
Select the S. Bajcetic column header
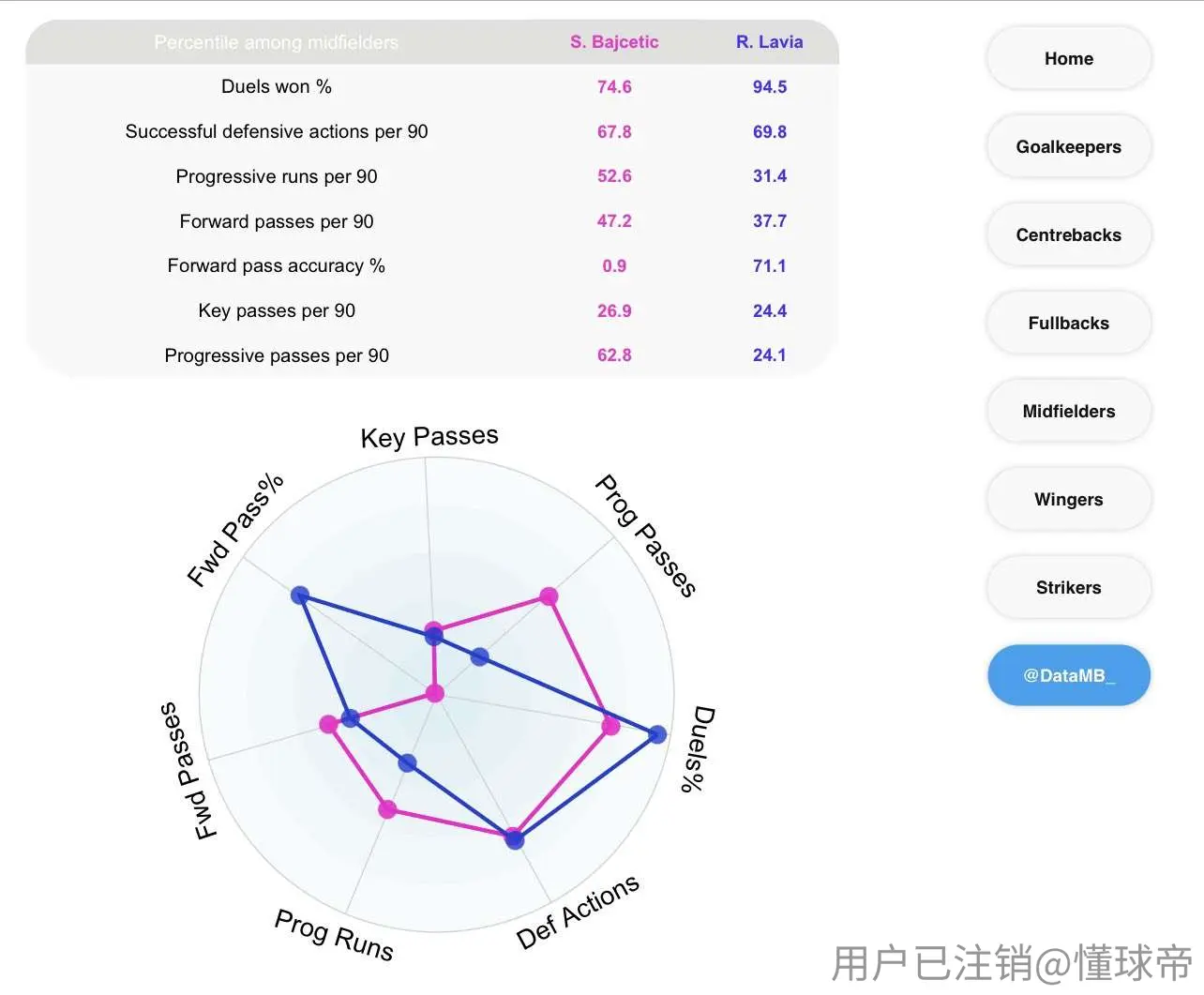614,42
